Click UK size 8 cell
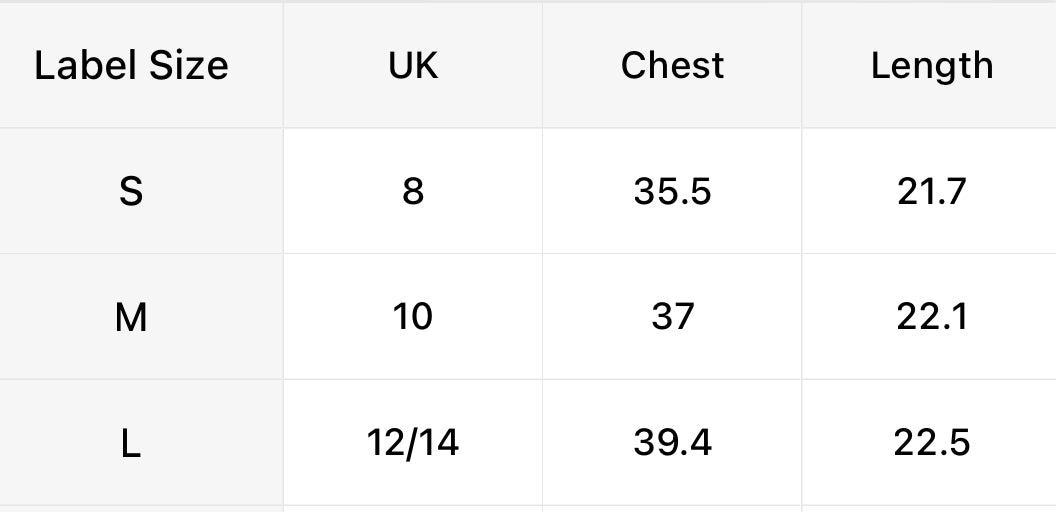 [413, 191]
